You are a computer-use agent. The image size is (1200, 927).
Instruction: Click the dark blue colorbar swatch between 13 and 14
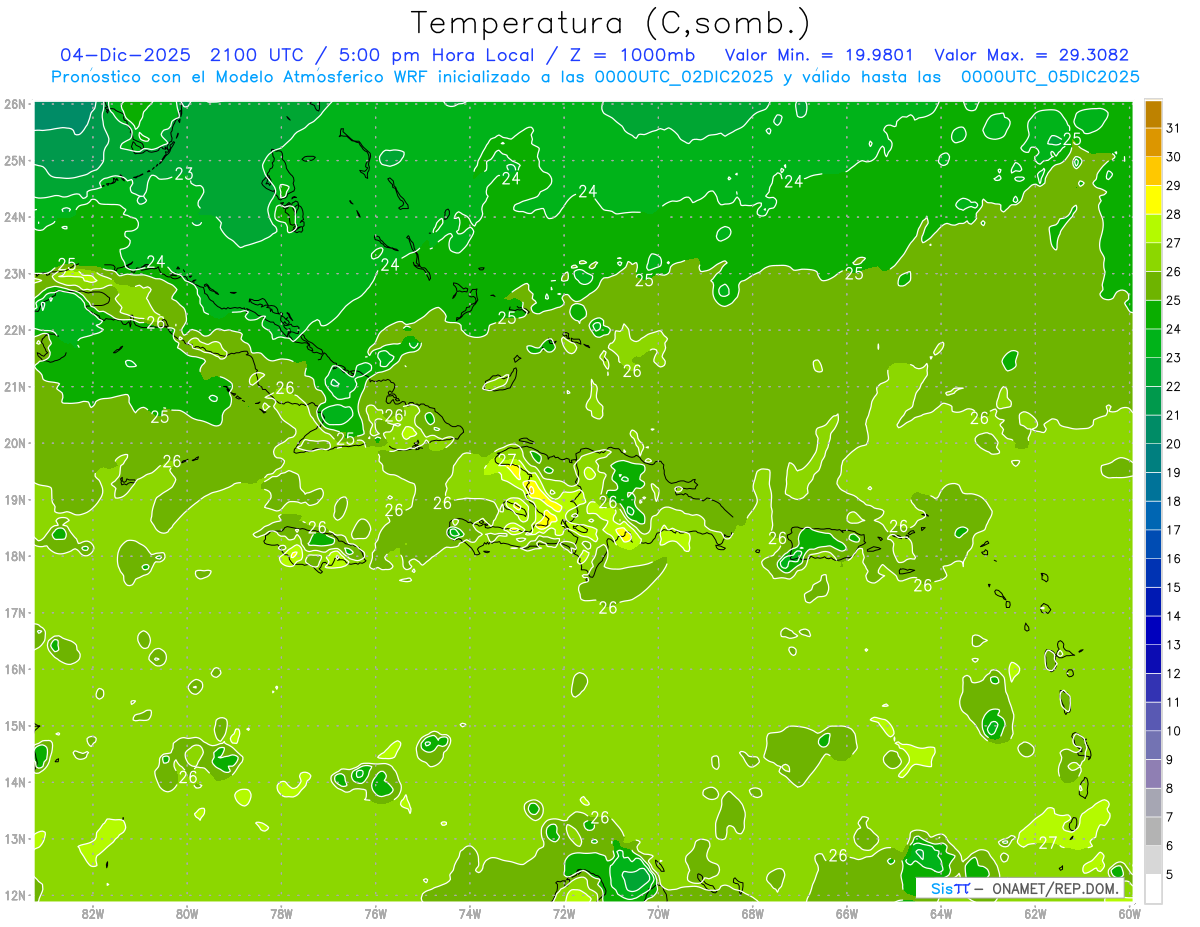point(1153,631)
